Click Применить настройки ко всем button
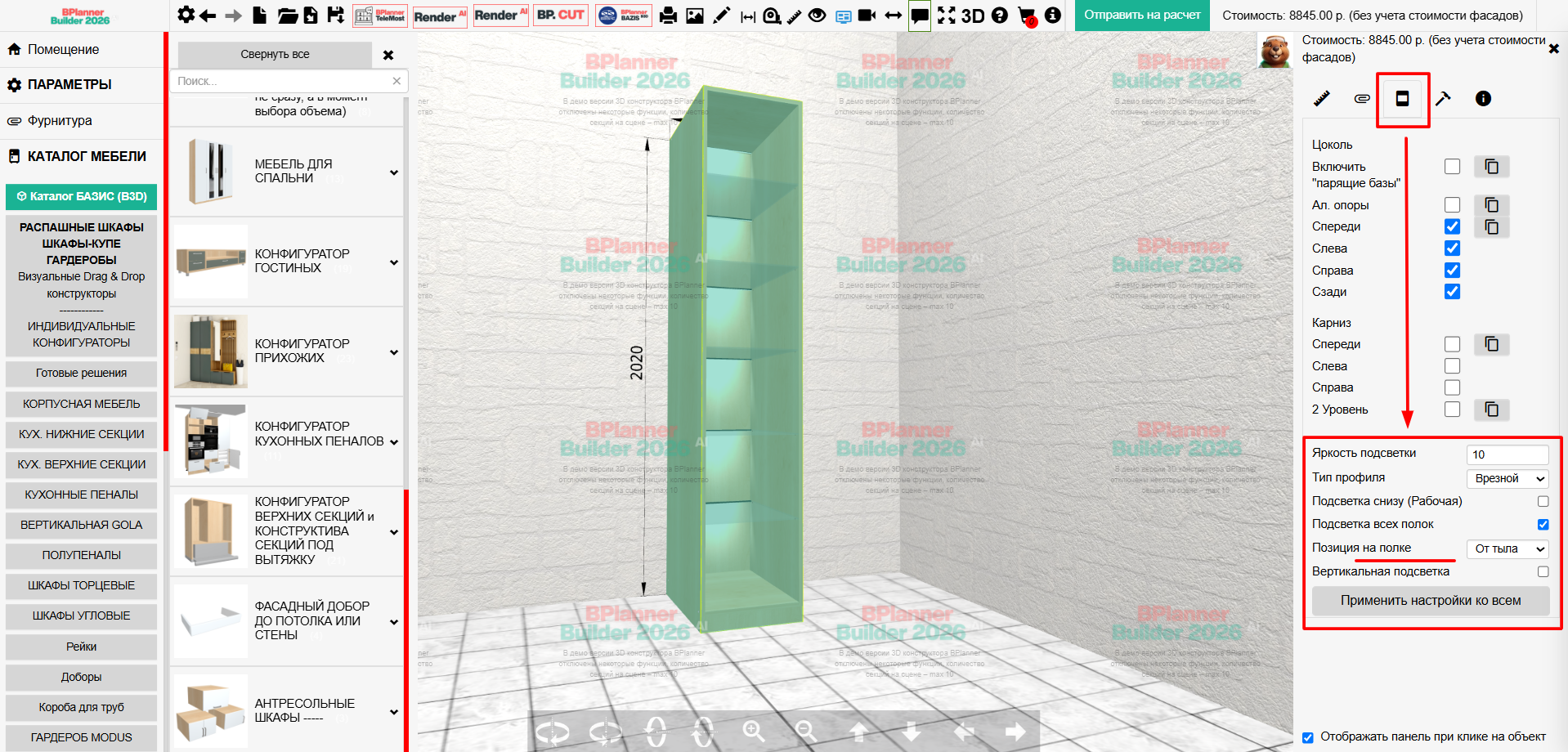The width and height of the screenshot is (1568, 752). point(1431,601)
